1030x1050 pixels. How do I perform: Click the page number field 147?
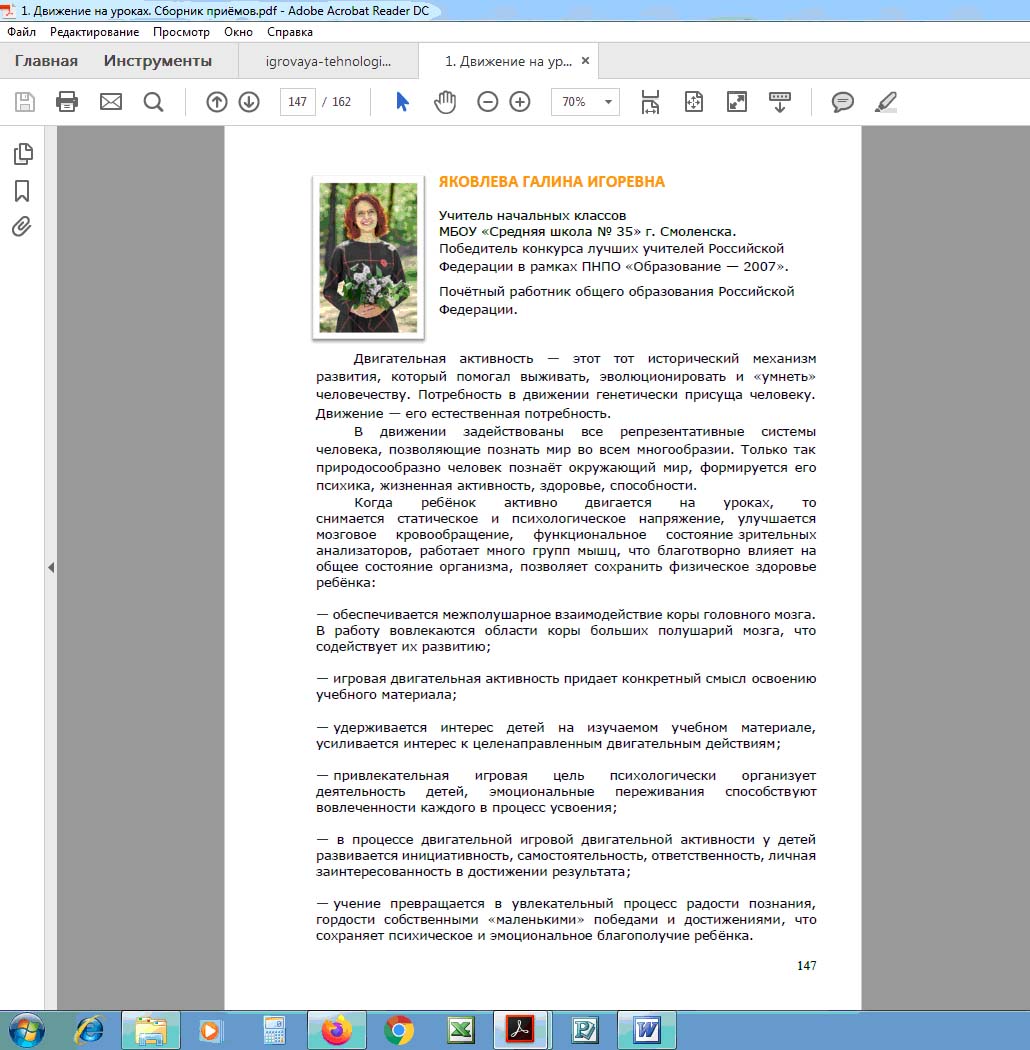297,102
